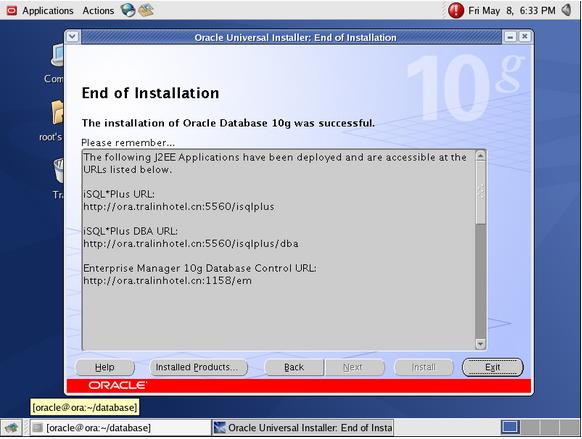Viewport: 582px width, 439px height.
Task: Open the mail launcher icon in panel
Action: click(146, 10)
